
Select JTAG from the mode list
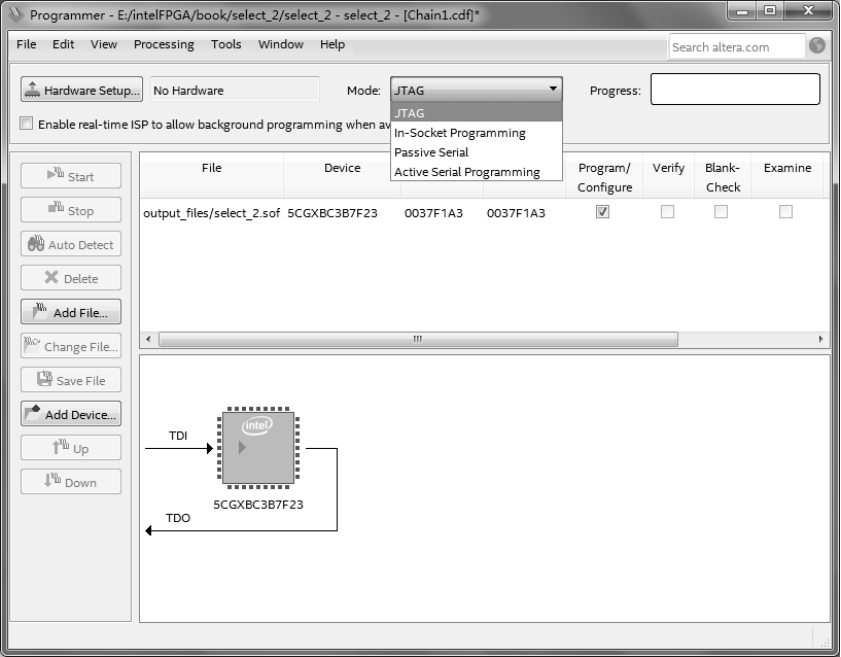476,113
